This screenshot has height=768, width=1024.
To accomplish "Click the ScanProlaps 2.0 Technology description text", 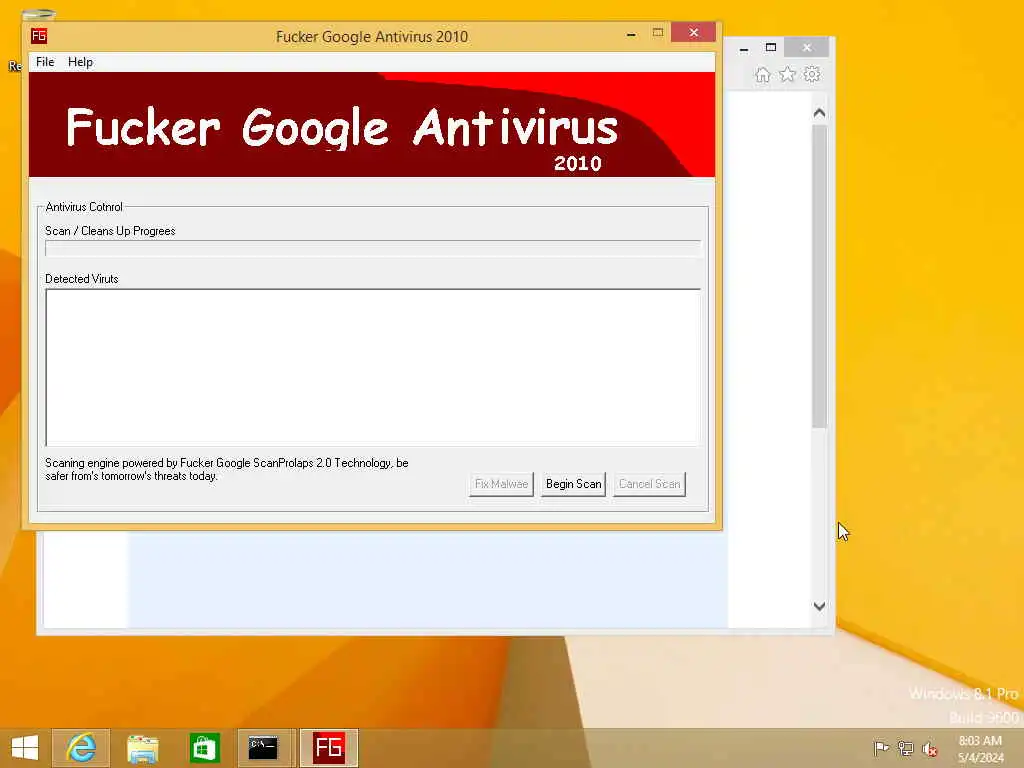I will point(227,470).
